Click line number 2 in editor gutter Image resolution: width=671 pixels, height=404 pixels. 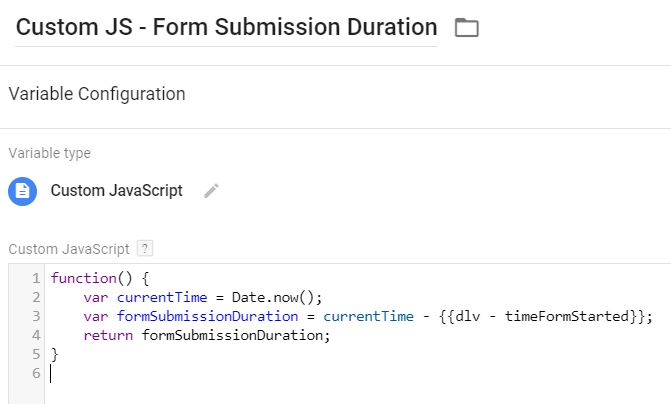click(x=36, y=297)
